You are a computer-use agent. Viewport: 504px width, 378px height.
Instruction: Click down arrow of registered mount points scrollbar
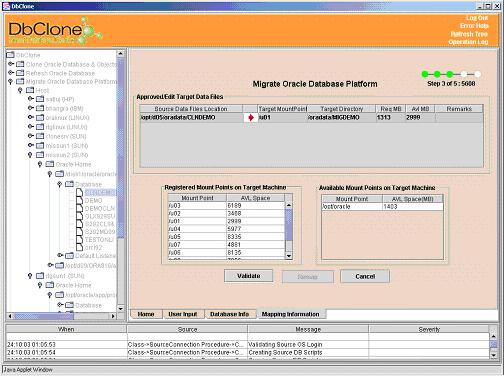coord(289,256)
